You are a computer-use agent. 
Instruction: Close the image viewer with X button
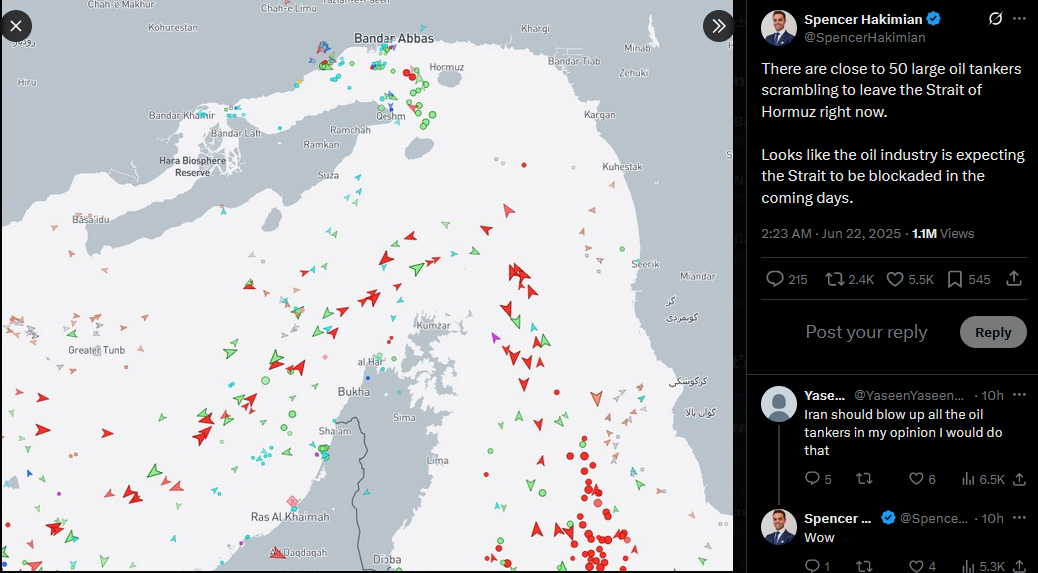pos(16,26)
